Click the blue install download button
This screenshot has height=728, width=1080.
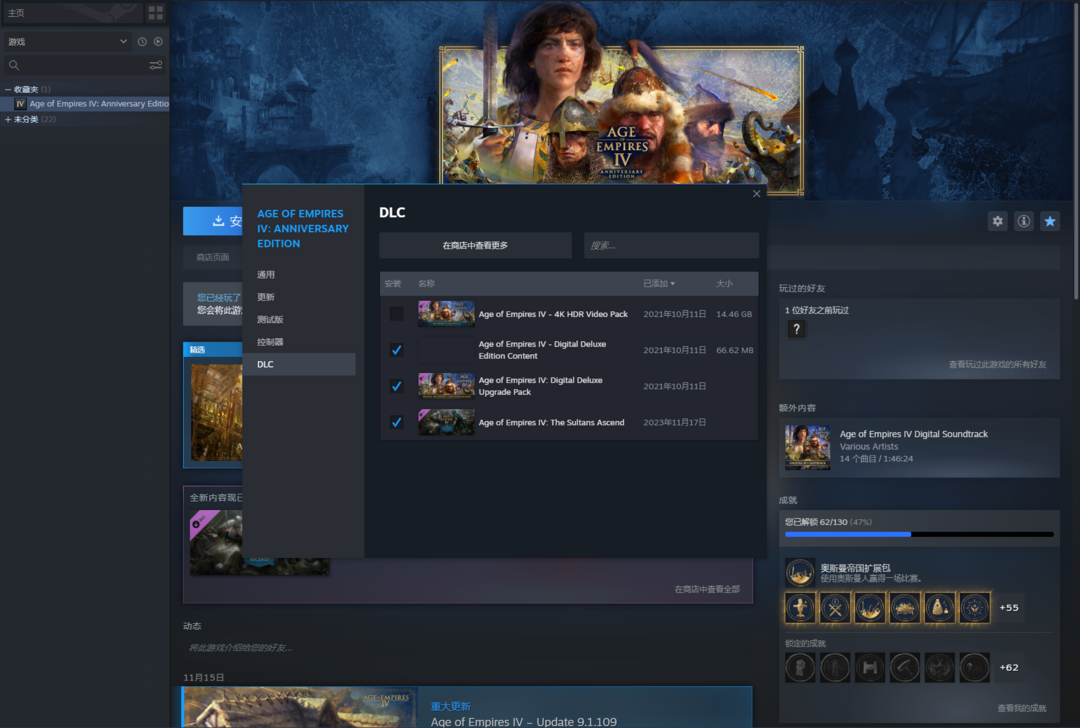pos(213,221)
